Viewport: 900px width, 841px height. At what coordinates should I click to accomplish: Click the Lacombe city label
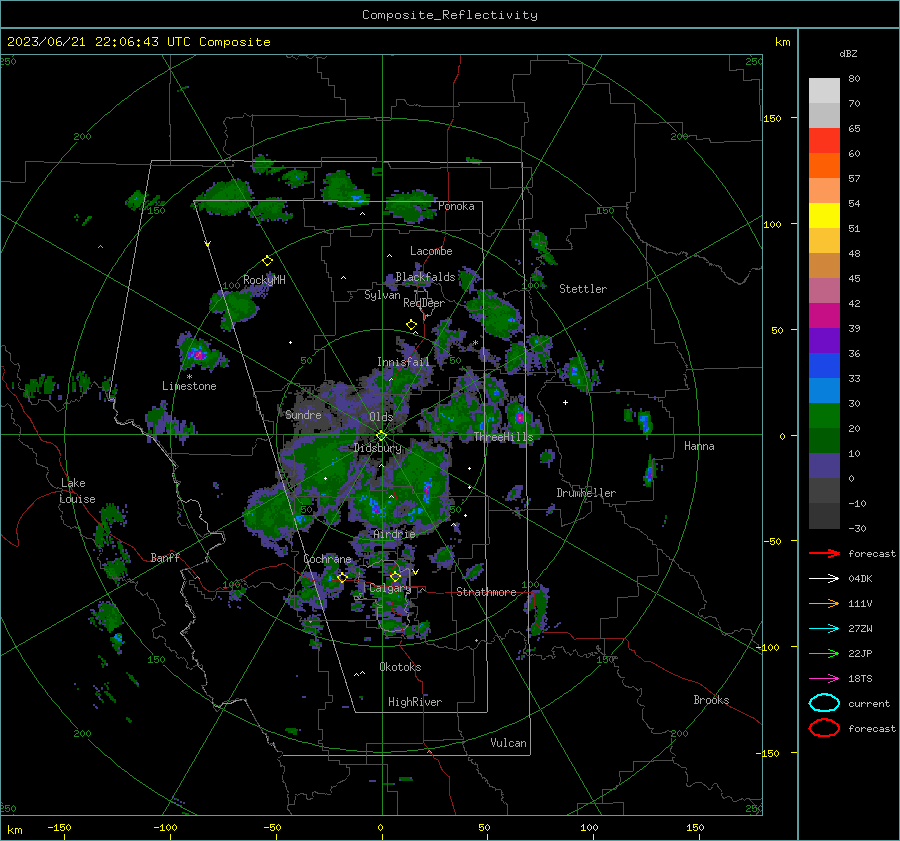click(431, 251)
